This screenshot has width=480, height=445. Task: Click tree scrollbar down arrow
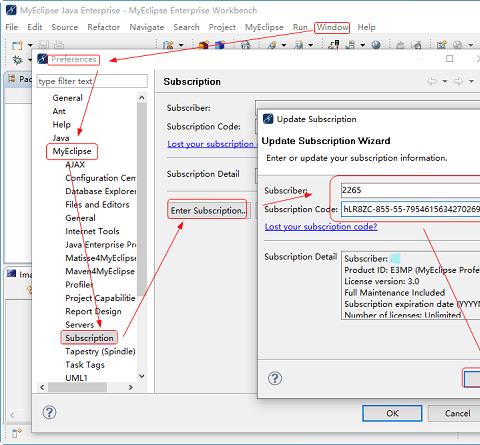click(142, 376)
